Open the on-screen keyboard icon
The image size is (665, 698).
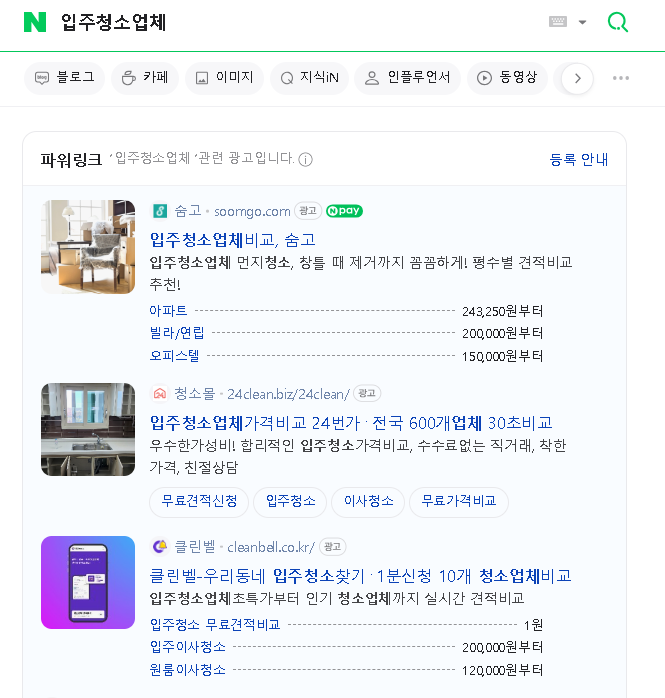point(558,21)
